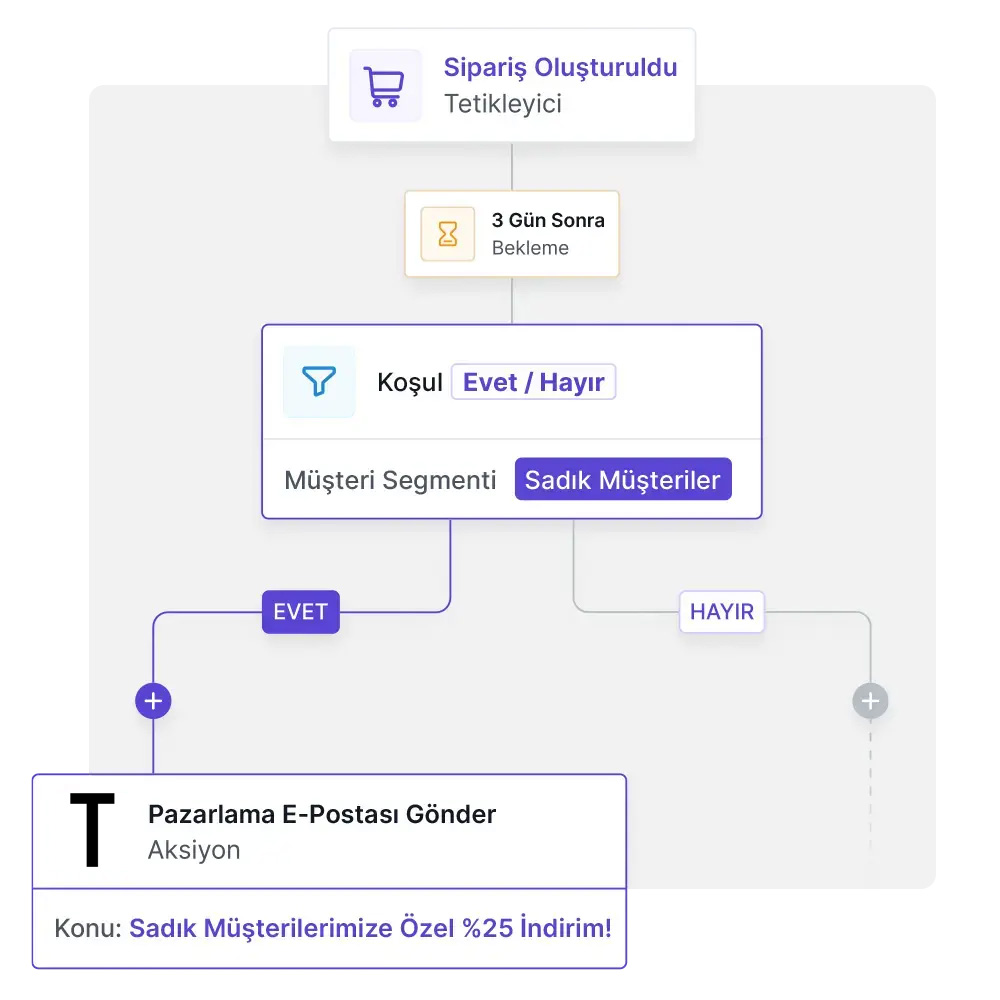1000x1000 pixels.
Task: Click the shopping cart trigger icon
Action: pyautogui.click(x=385, y=85)
